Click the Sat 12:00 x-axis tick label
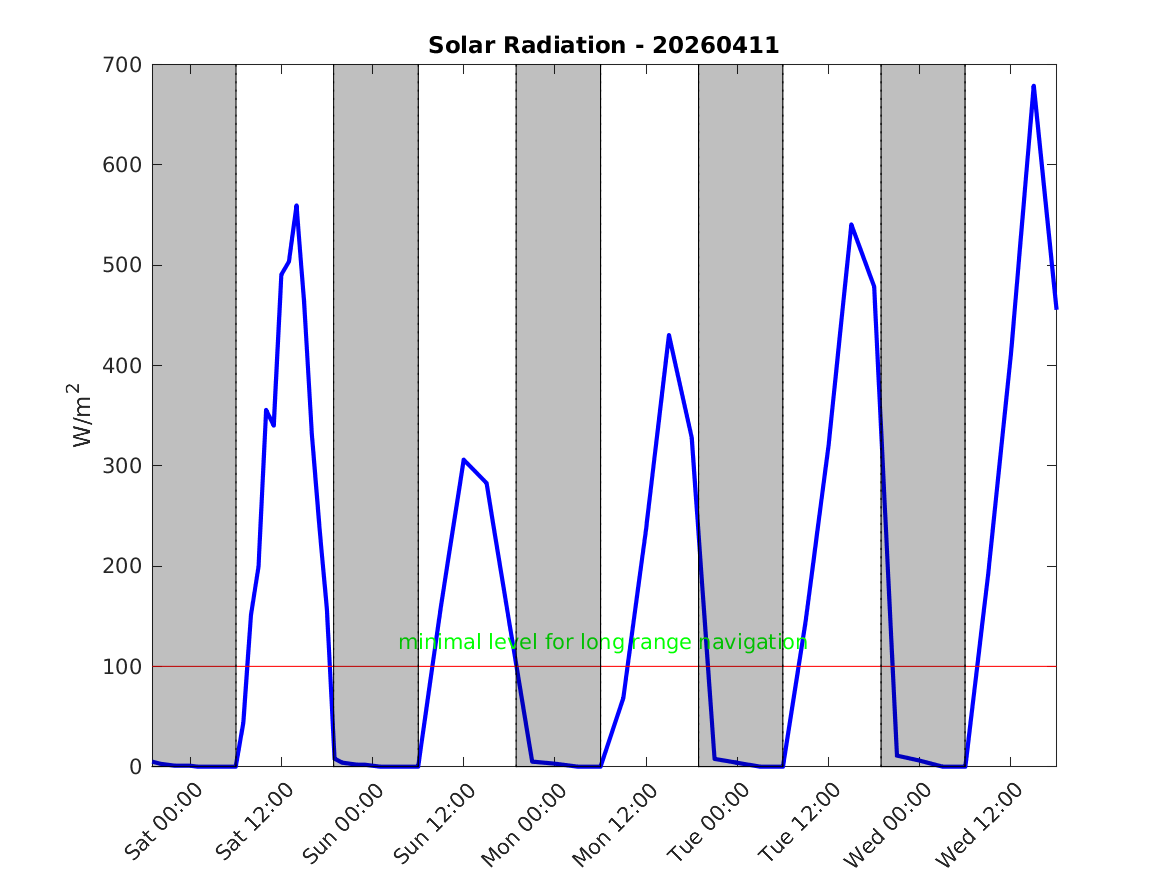Viewport: 1167px width, 875px height. pos(256,820)
